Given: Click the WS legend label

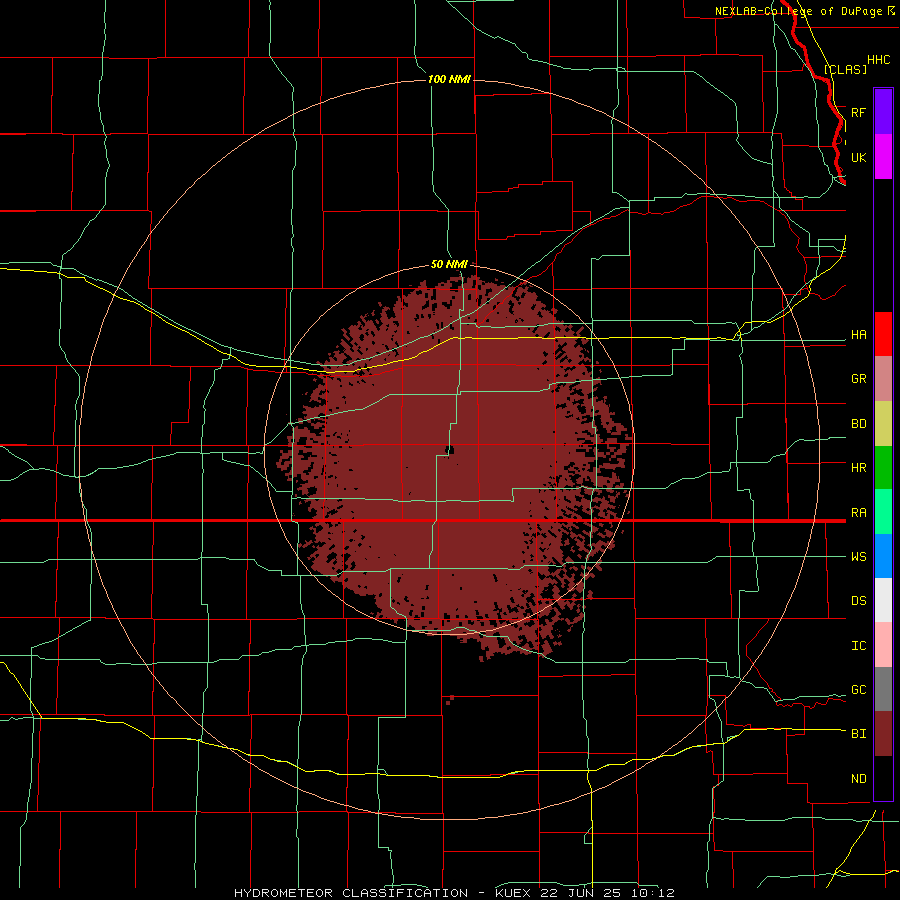Looking at the screenshot, I should pyautogui.click(x=858, y=557).
